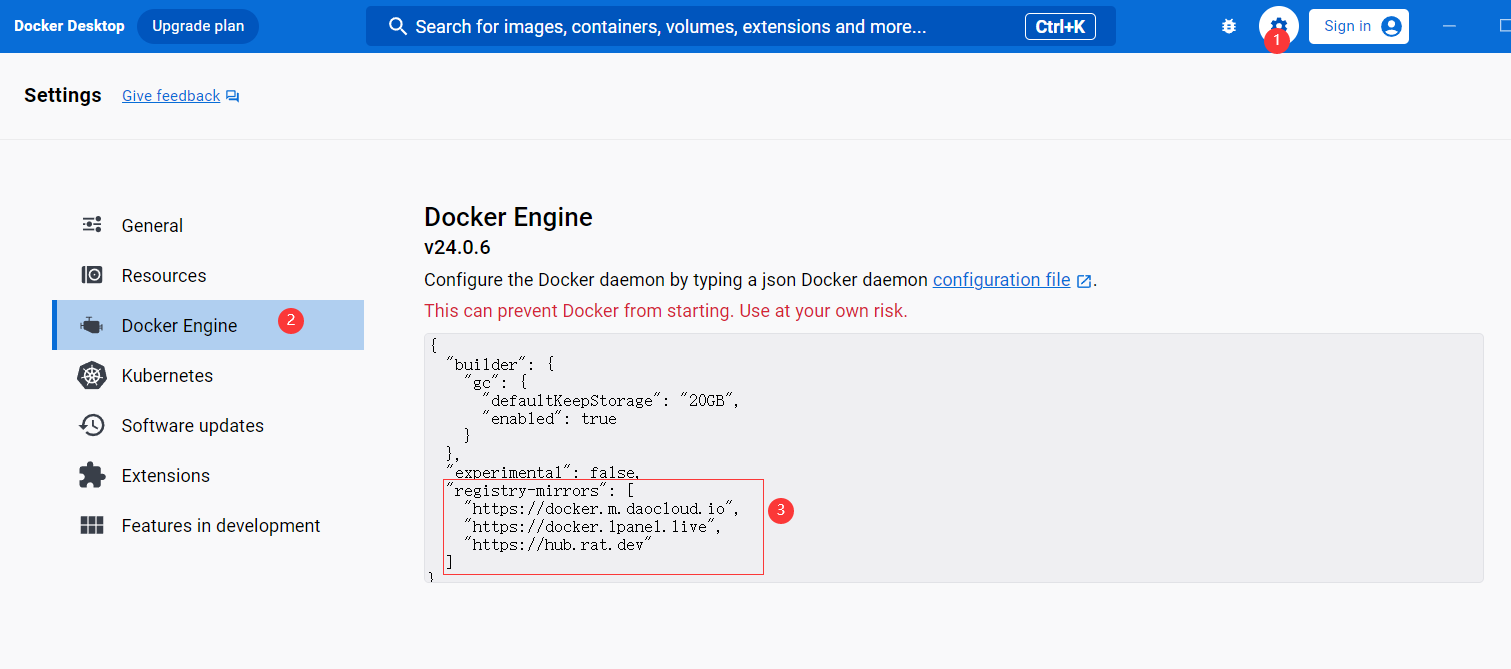
Task: Open the Kubernetes settings section
Action: point(208,375)
